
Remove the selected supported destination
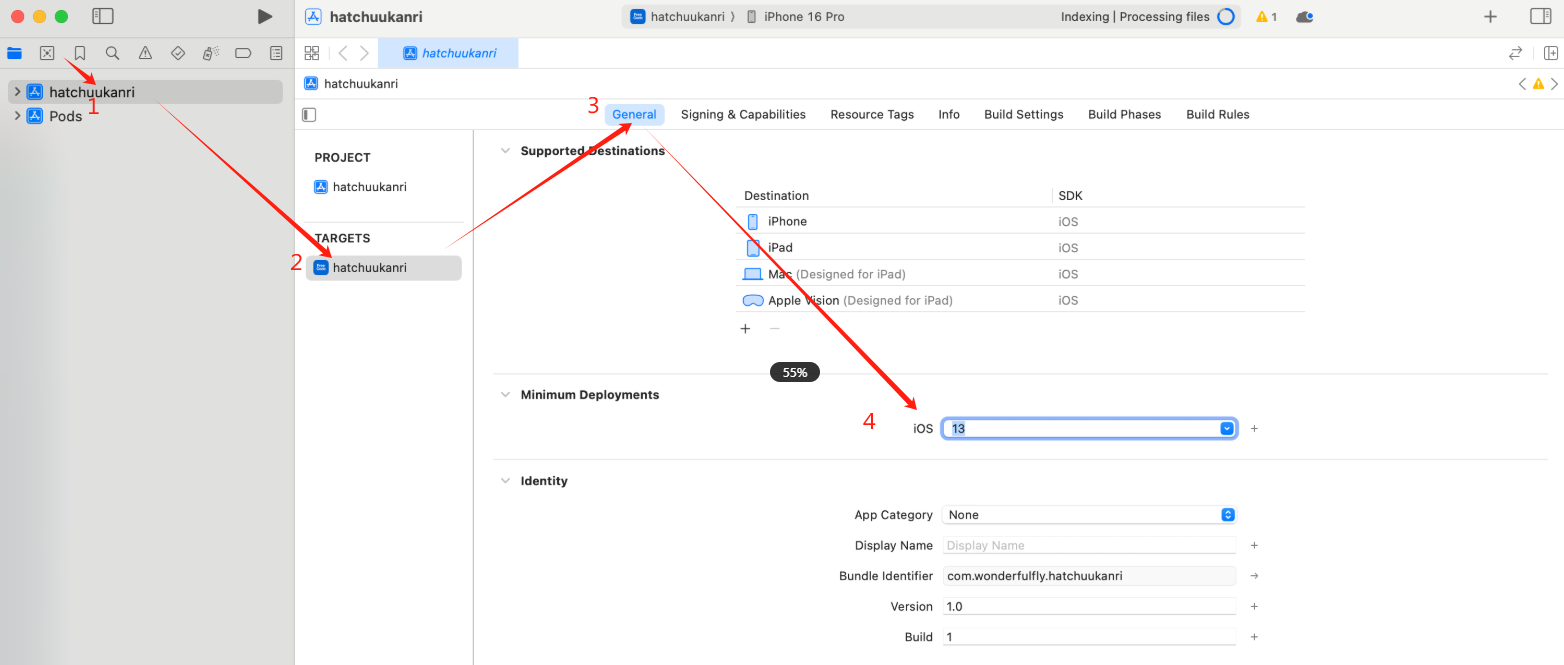pyautogui.click(x=774, y=328)
